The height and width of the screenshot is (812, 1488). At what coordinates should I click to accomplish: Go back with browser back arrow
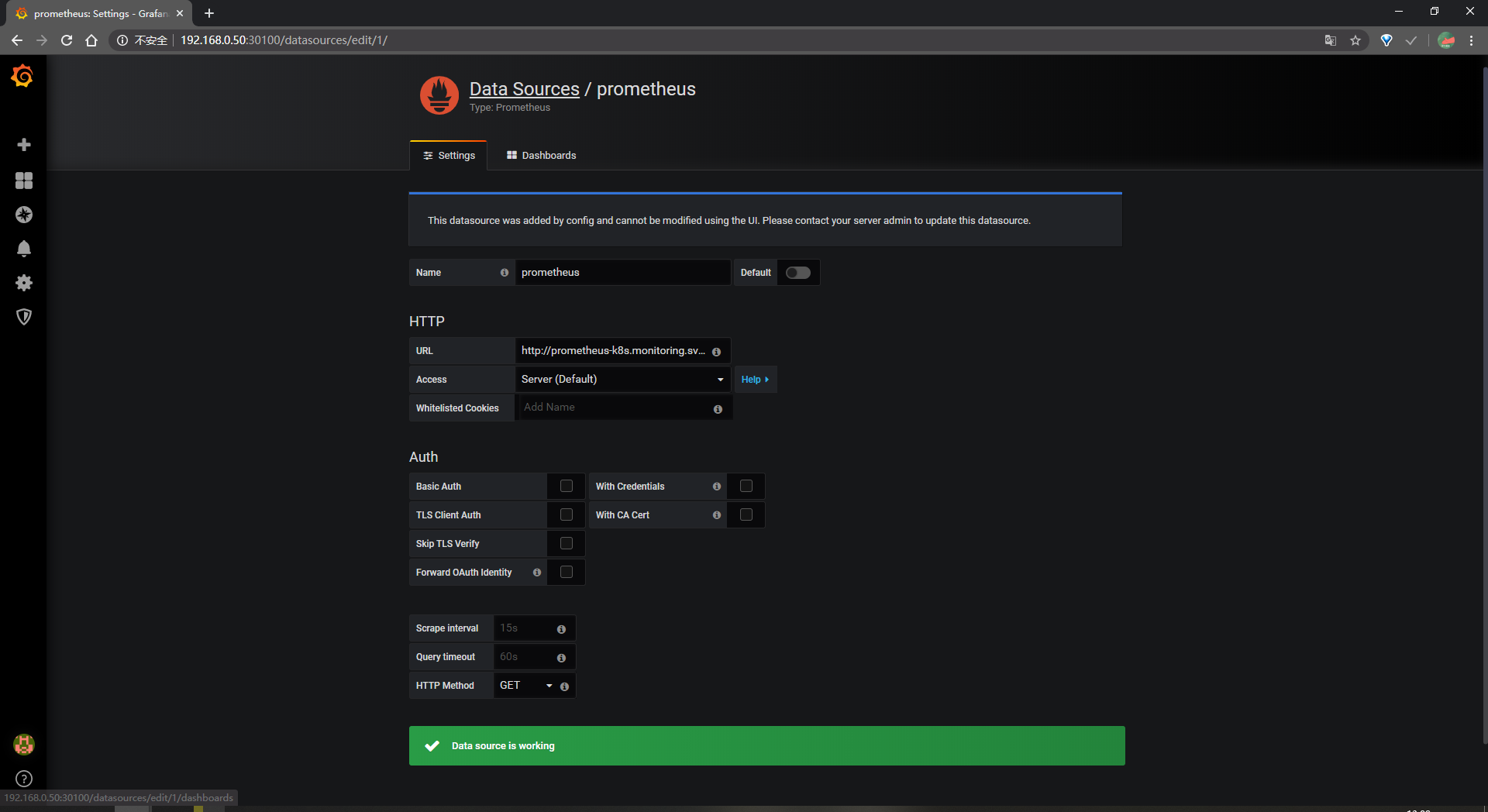tap(17, 40)
